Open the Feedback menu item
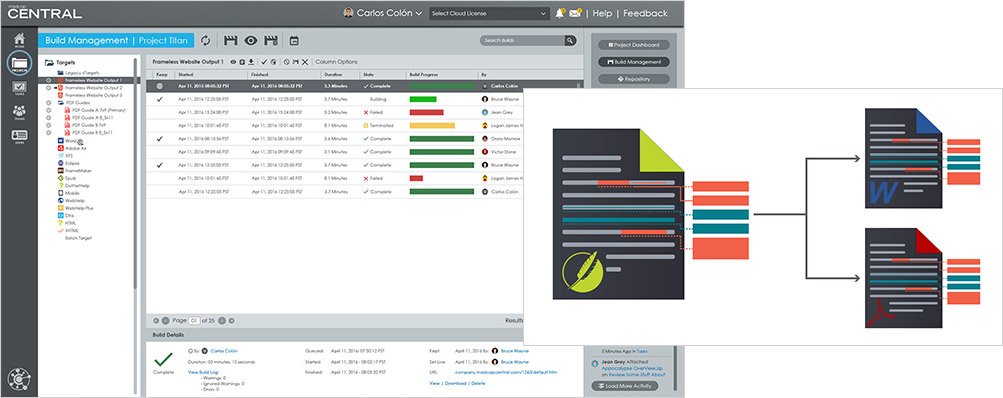The width and height of the screenshot is (1003, 398). (645, 13)
